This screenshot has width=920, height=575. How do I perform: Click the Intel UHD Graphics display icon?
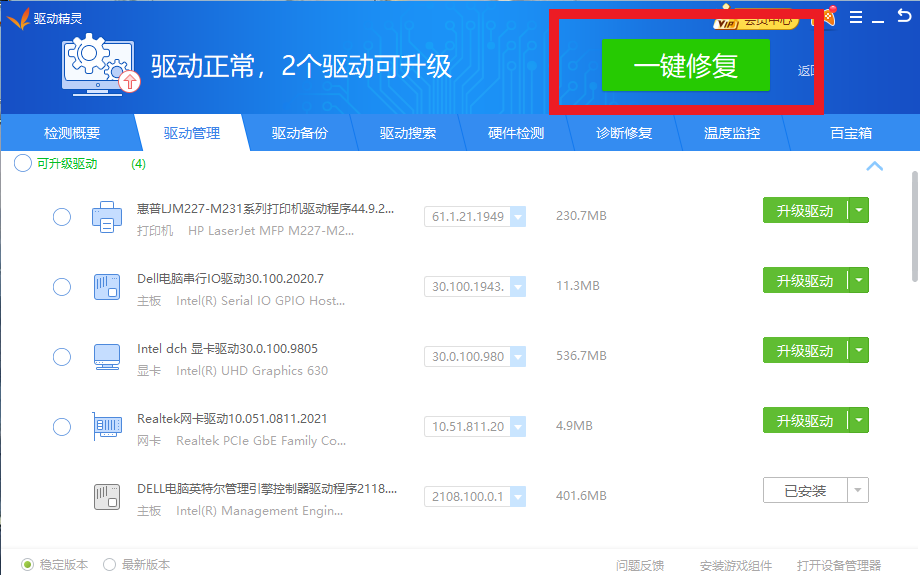pyautogui.click(x=107, y=357)
